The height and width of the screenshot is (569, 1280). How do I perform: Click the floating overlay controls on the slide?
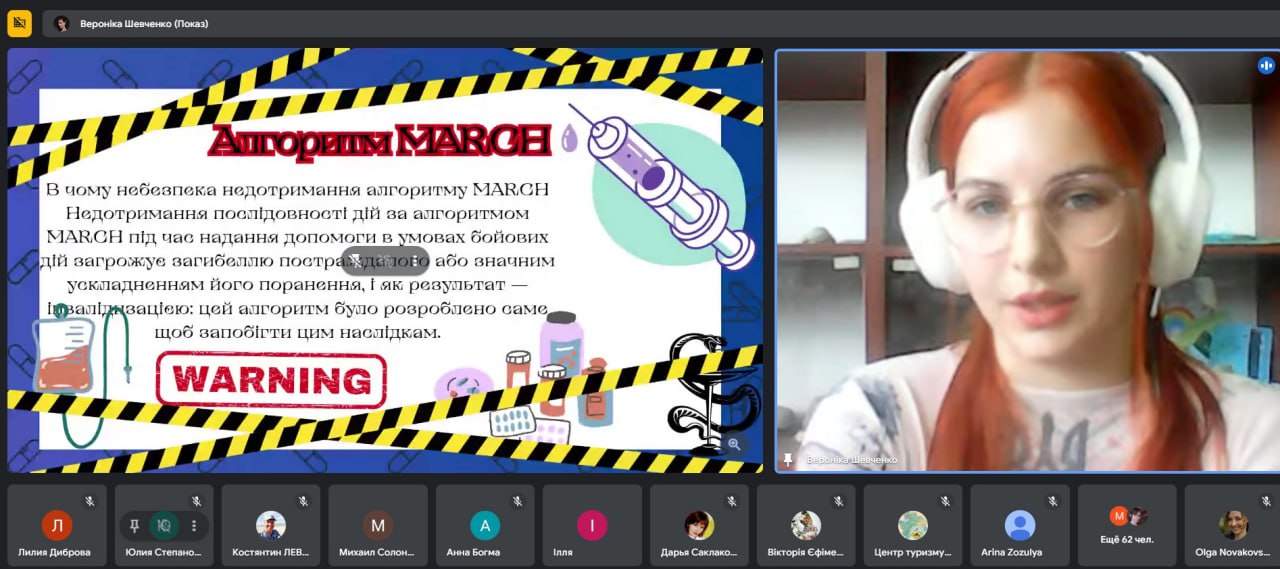385,261
